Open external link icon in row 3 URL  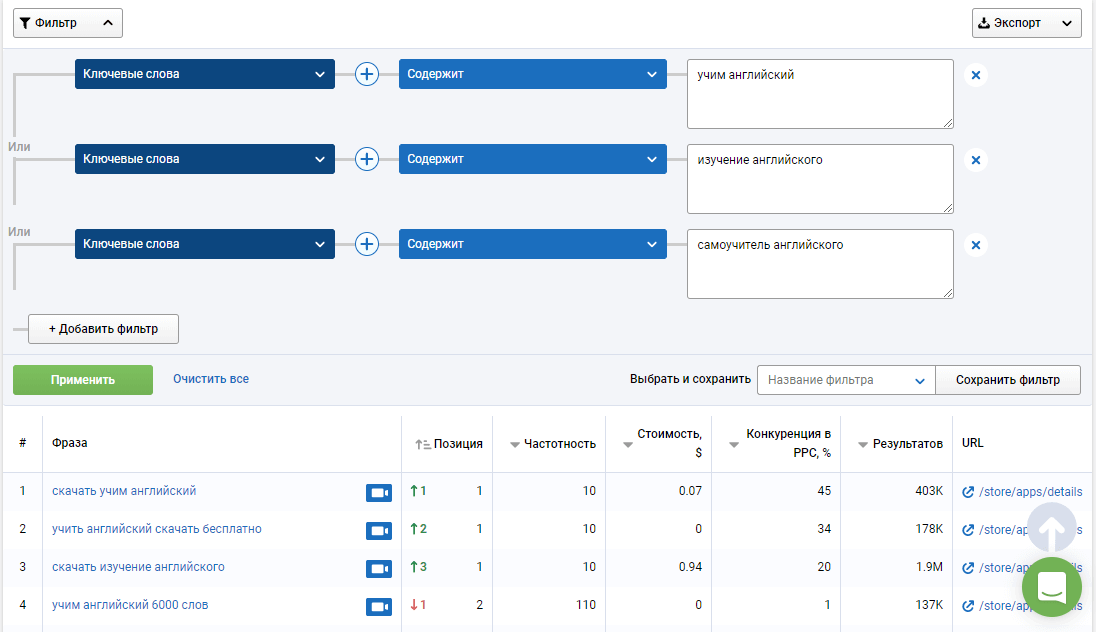click(x=968, y=568)
